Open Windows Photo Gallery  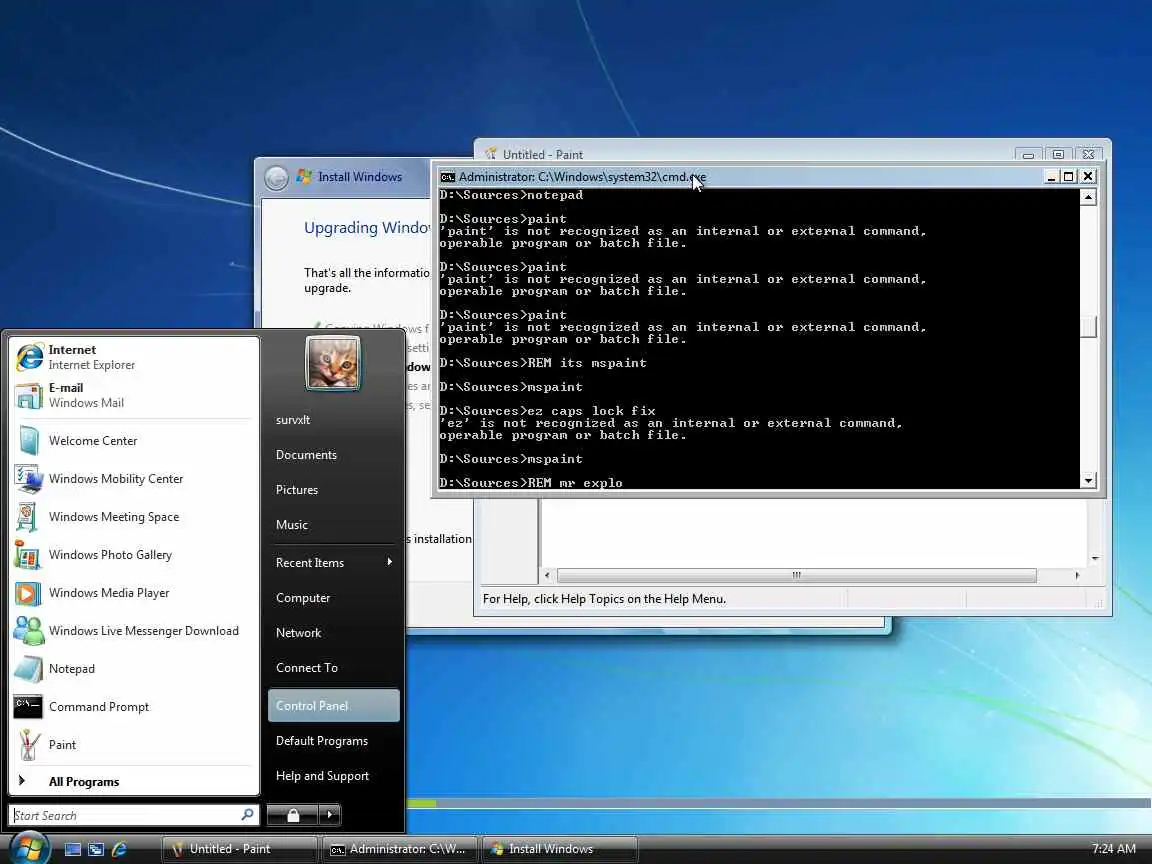[x=134, y=555]
